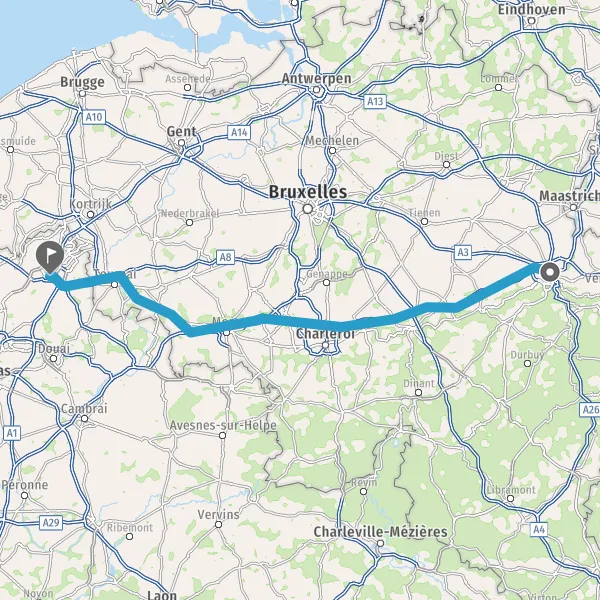
Task: Click the A14 road shield near Gent
Action: [240, 132]
